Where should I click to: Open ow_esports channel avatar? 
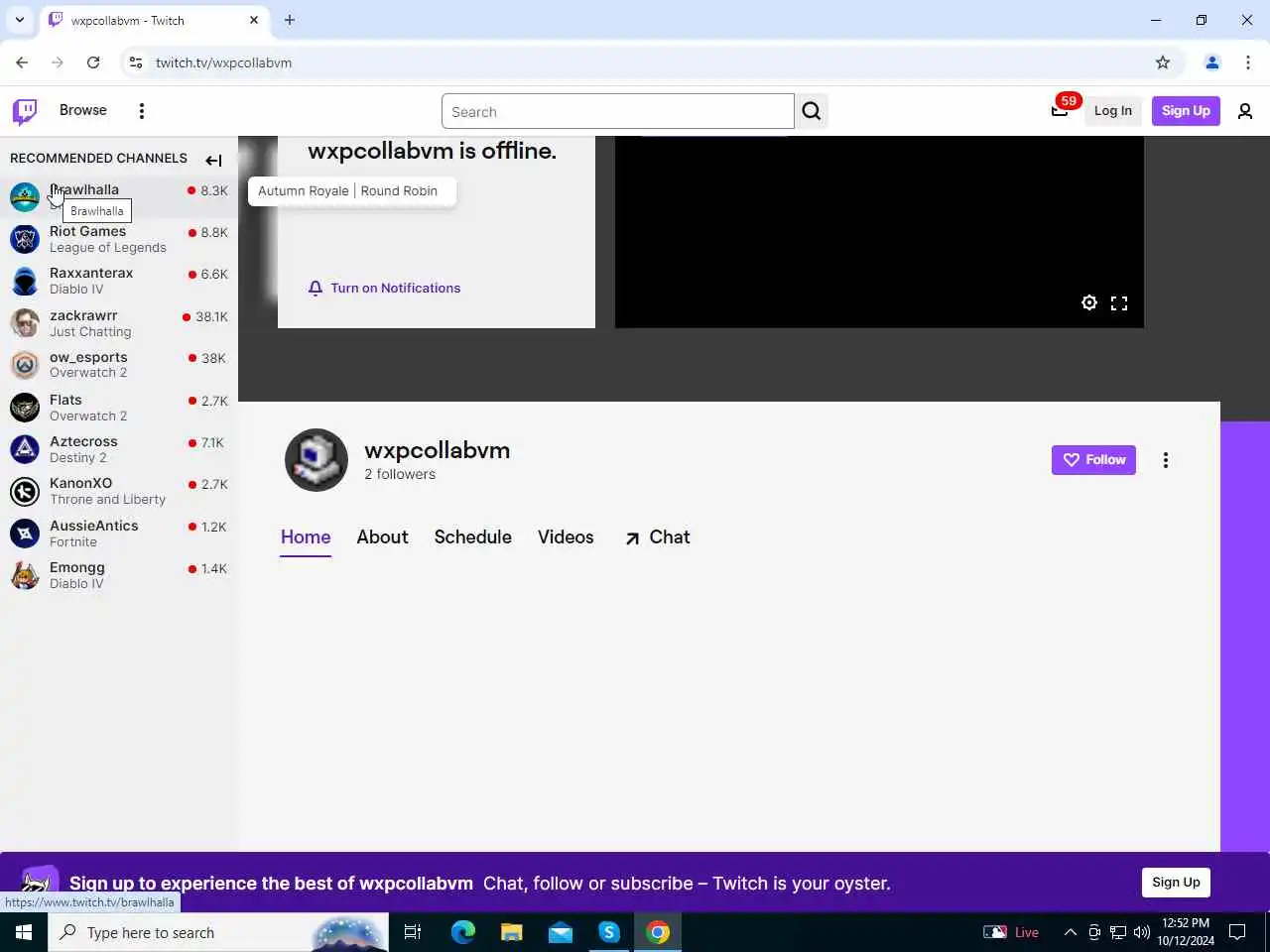[x=25, y=365]
